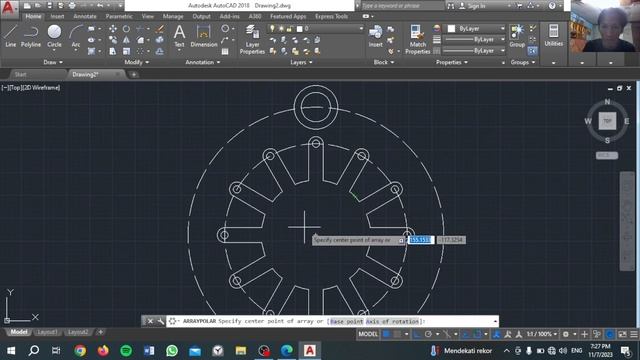Viewport: 640px width, 360px height.
Task: Toggle grid display in status bar
Action: [386, 334]
